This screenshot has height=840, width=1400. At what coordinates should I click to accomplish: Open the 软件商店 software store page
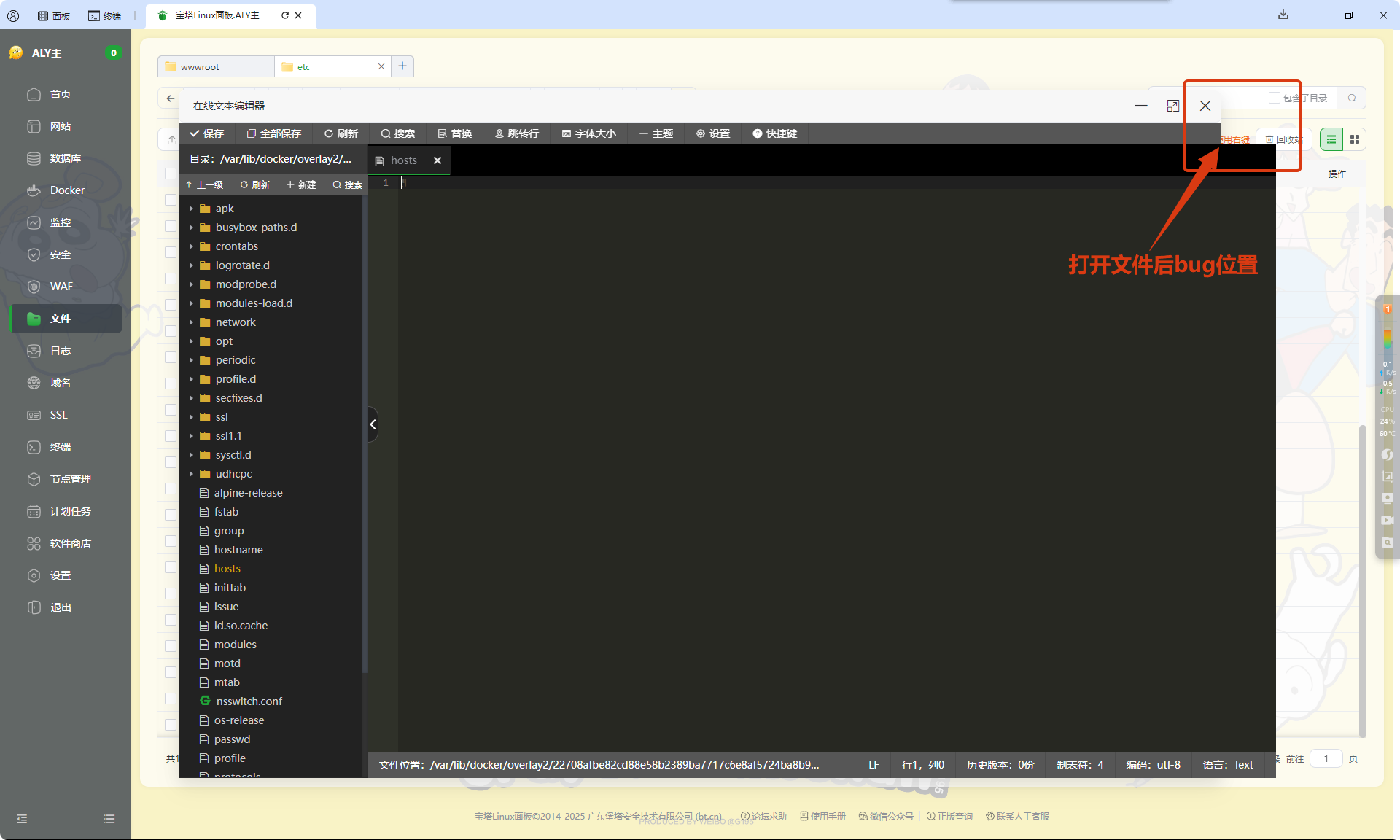[x=71, y=542]
